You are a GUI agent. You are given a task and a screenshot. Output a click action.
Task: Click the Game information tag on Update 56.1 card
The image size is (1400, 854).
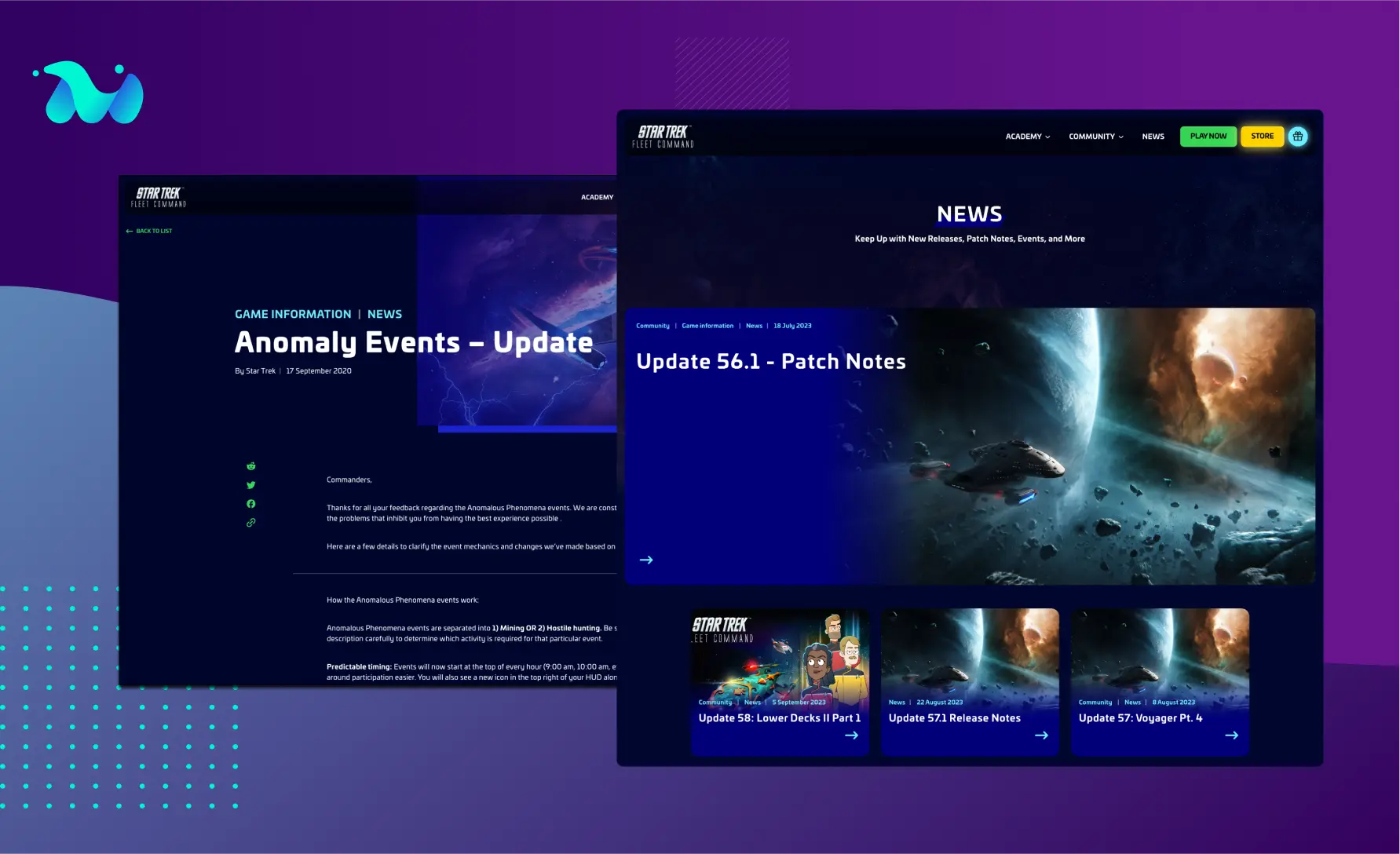[x=707, y=326]
